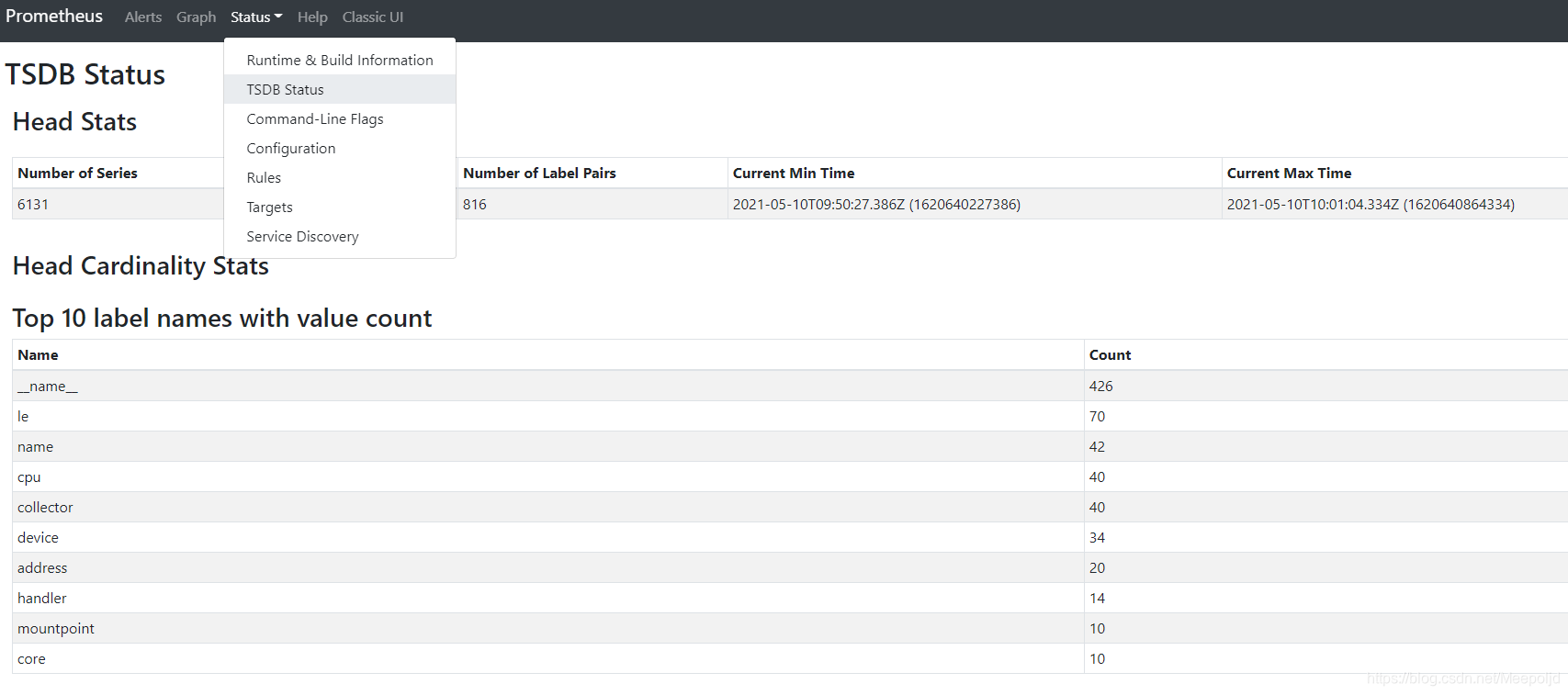Viewport: 1568px width, 695px height.
Task: Click the address label name
Action: click(42, 567)
